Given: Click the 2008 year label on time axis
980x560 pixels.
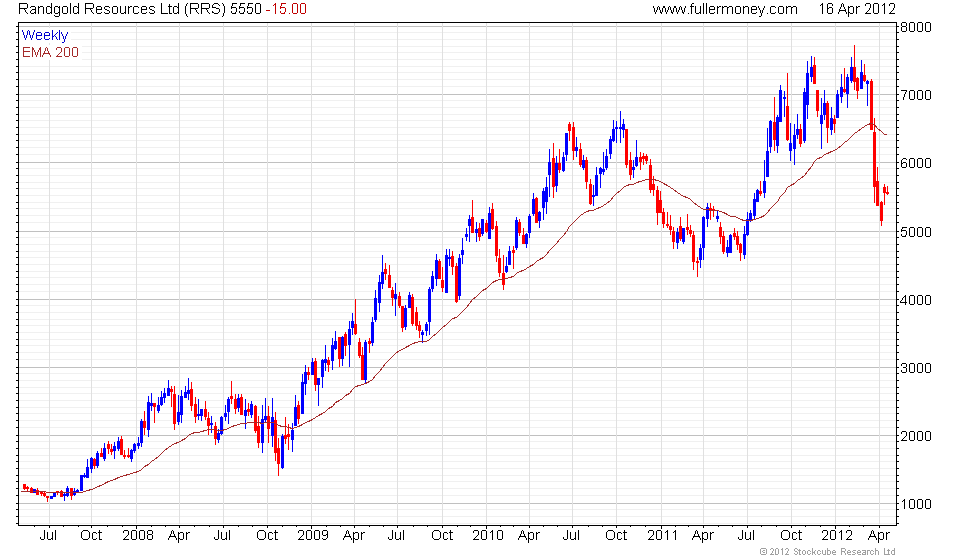Looking at the screenshot, I should point(138,536).
